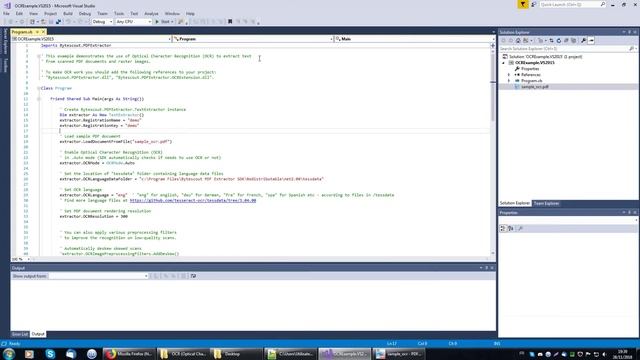Open the Tools menu

(x=119, y=13)
